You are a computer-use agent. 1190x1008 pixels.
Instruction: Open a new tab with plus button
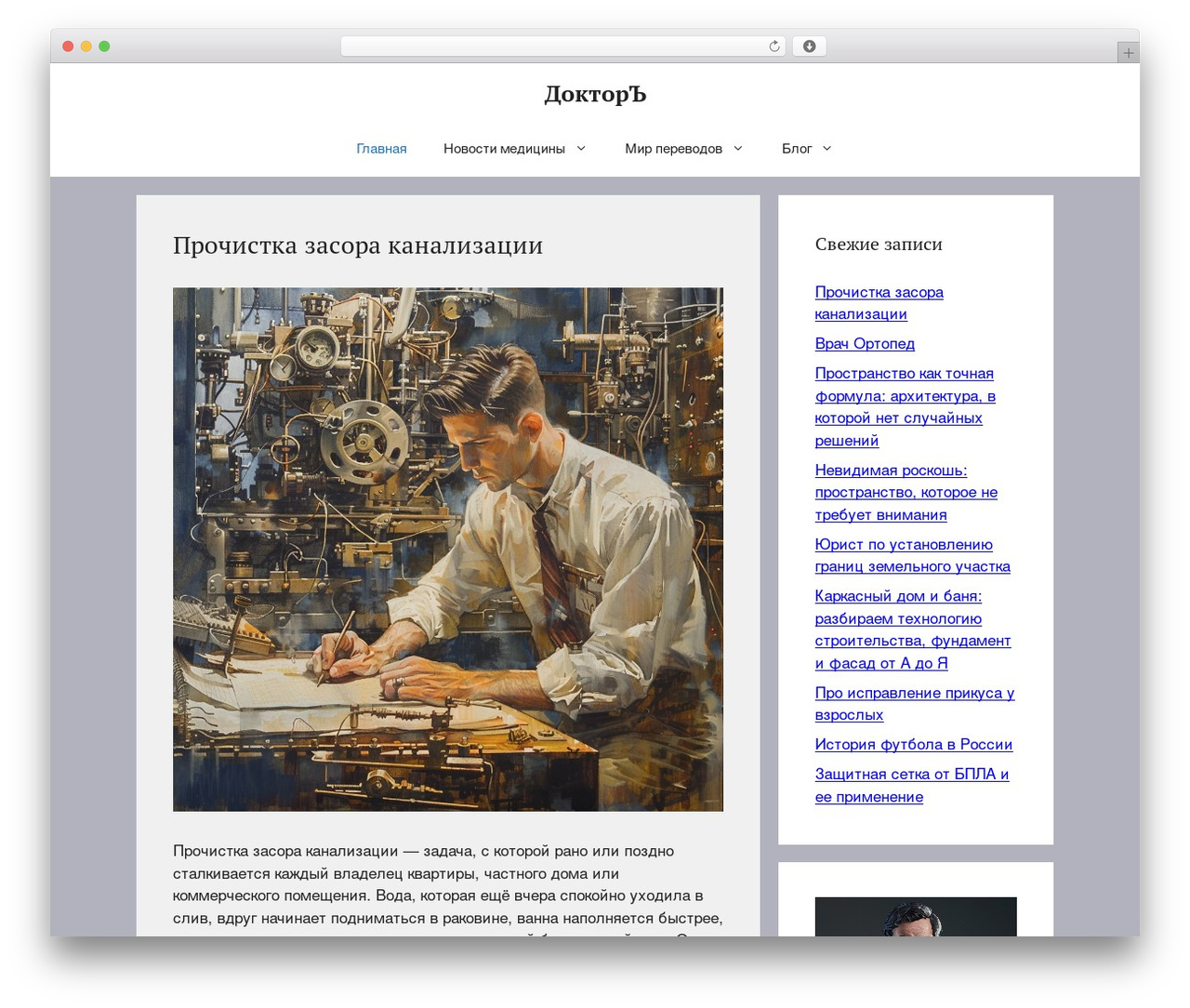1128,53
